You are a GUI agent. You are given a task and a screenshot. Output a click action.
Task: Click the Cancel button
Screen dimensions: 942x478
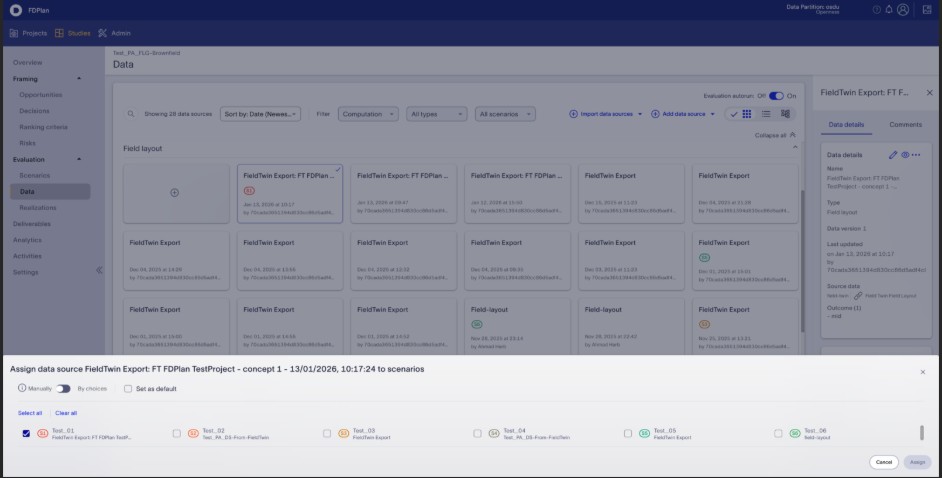(884, 462)
